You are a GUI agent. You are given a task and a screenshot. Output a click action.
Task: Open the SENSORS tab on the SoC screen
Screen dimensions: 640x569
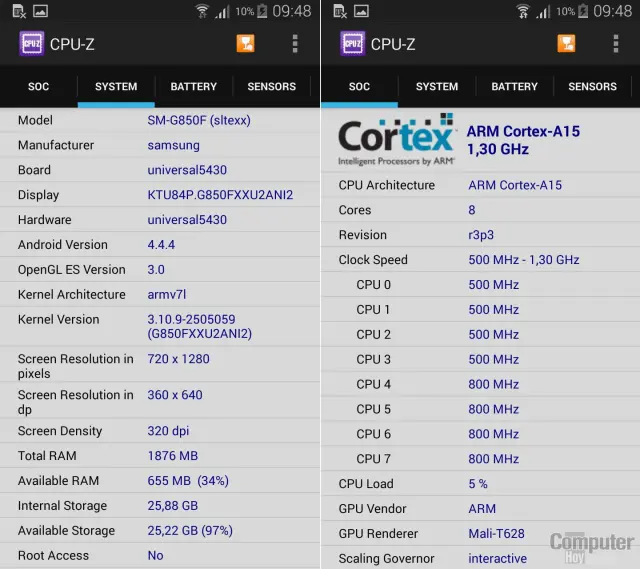592,87
